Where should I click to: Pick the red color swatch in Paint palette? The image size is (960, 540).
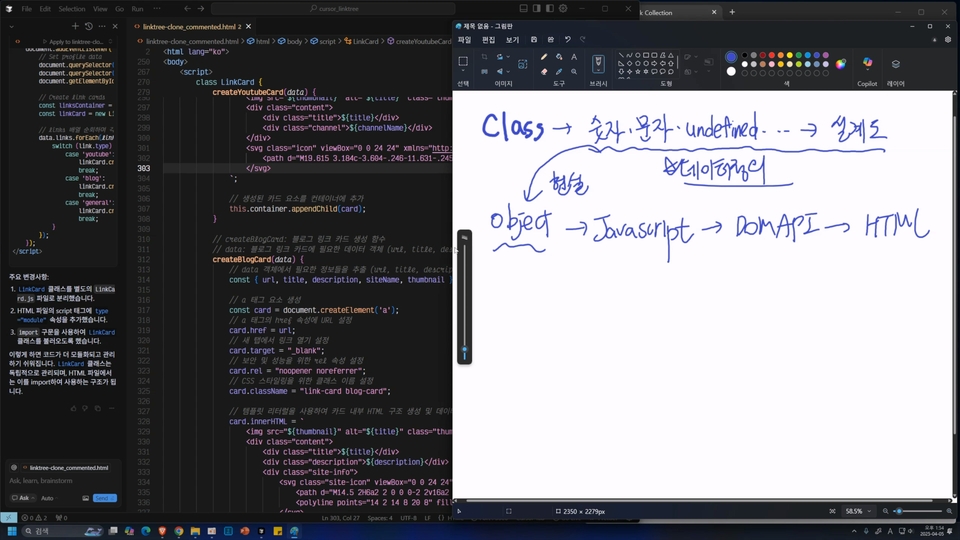[x=771, y=55]
